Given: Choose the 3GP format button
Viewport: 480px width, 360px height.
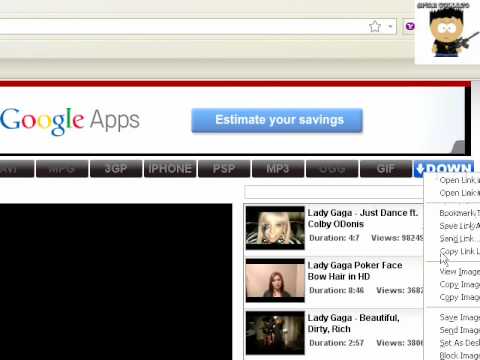Looking at the screenshot, I should point(116,169).
